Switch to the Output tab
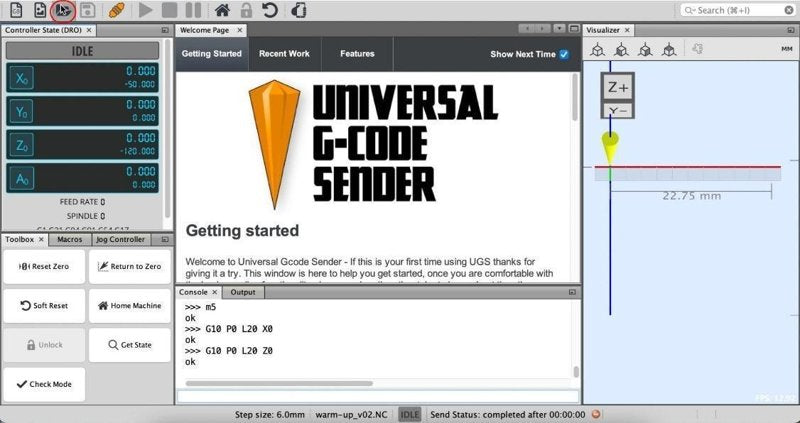The height and width of the screenshot is (423, 800). point(243,292)
